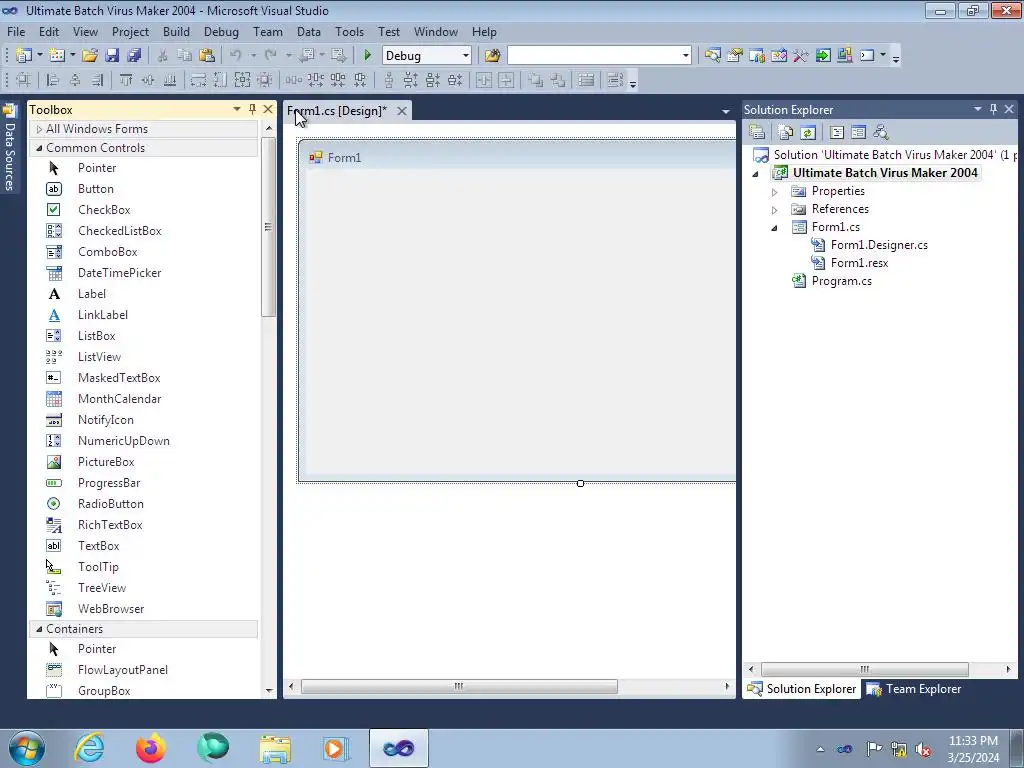This screenshot has height=768, width=1024.
Task: Click Refresh icon in Solution Explorer
Action: point(808,133)
